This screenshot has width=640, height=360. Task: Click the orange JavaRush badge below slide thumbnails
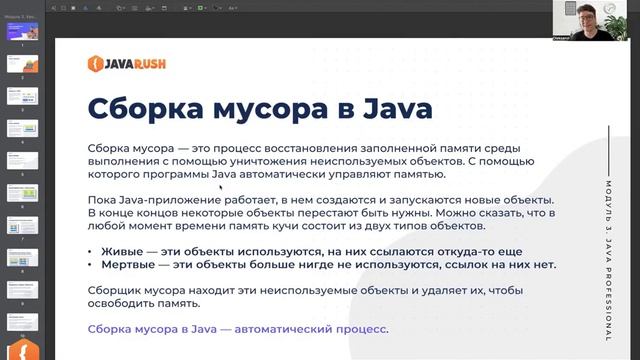click(x=23, y=349)
